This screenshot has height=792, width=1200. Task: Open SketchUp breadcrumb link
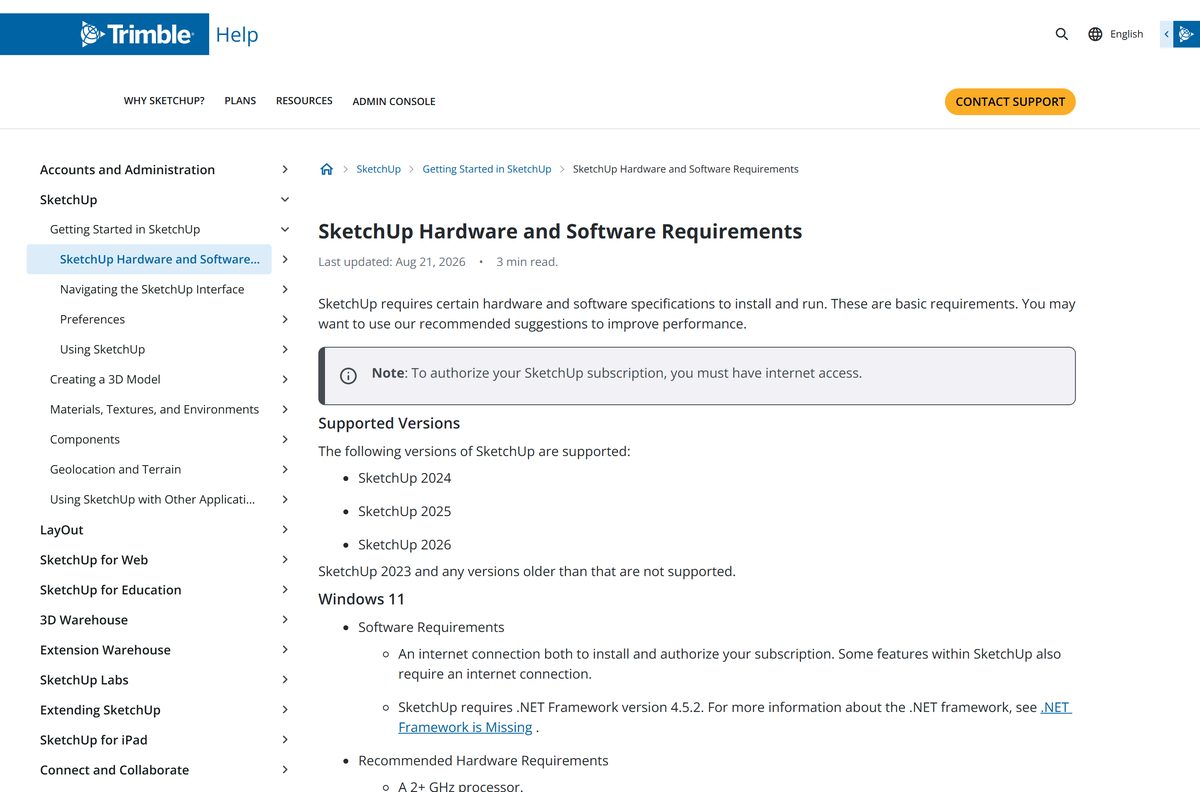tap(378, 169)
